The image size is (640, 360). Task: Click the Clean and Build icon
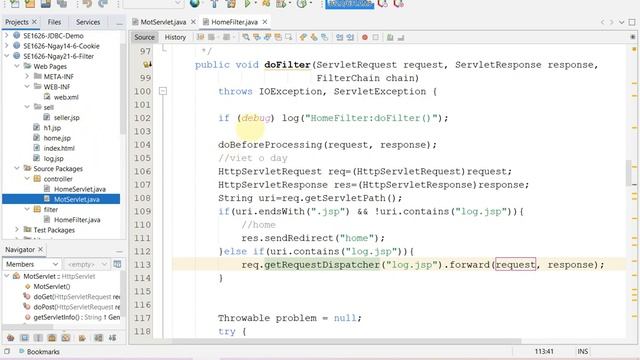(x=231, y=4)
